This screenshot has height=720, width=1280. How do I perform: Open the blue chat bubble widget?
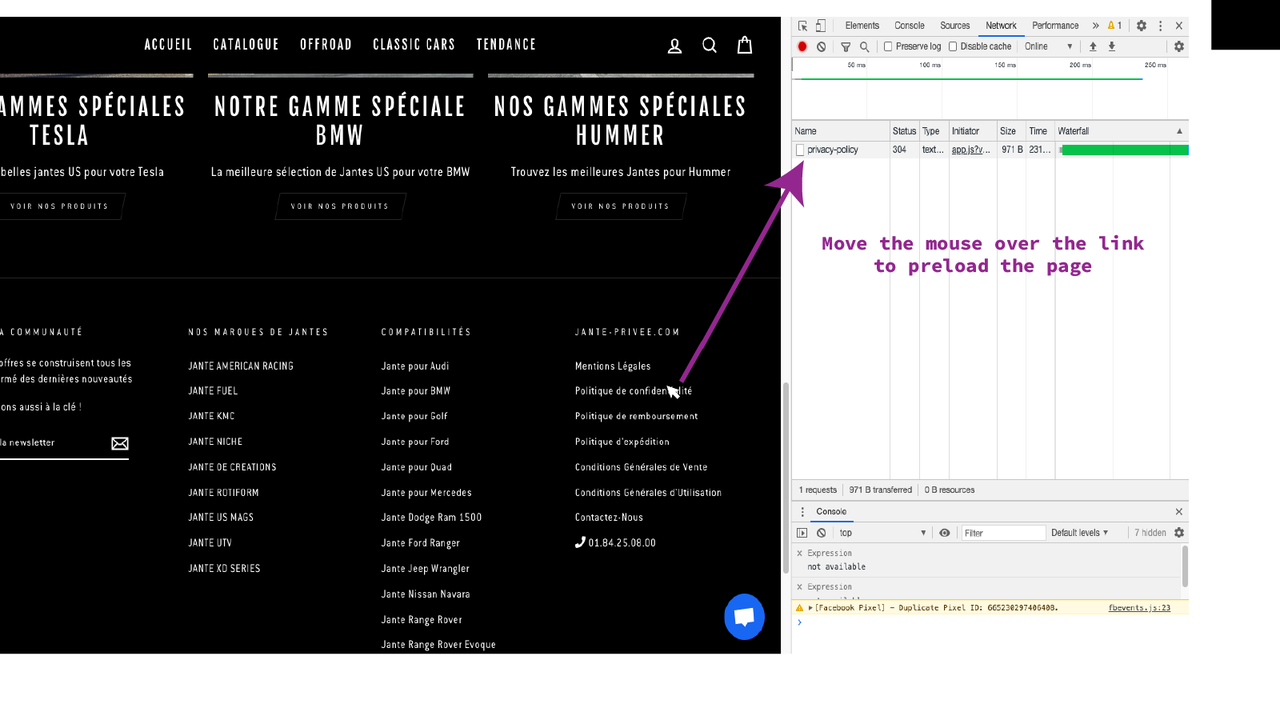click(744, 617)
